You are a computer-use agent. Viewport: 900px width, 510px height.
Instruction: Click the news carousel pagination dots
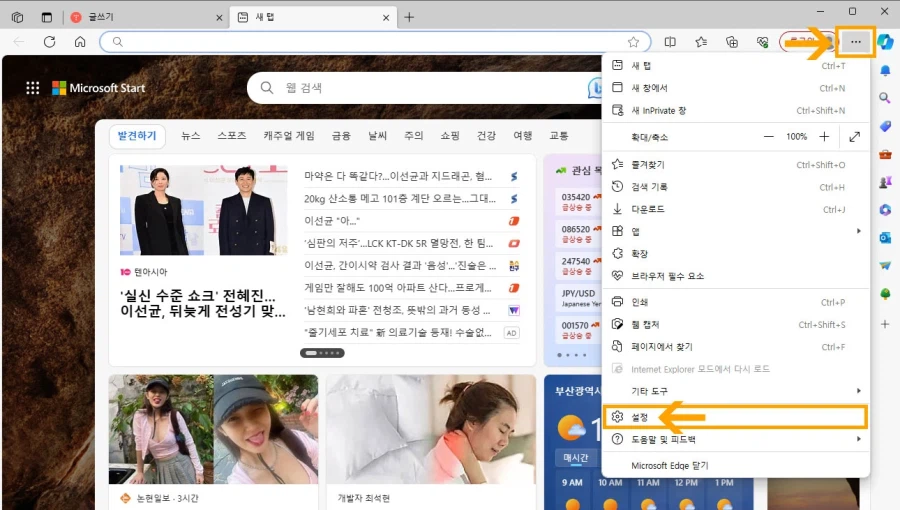322,353
